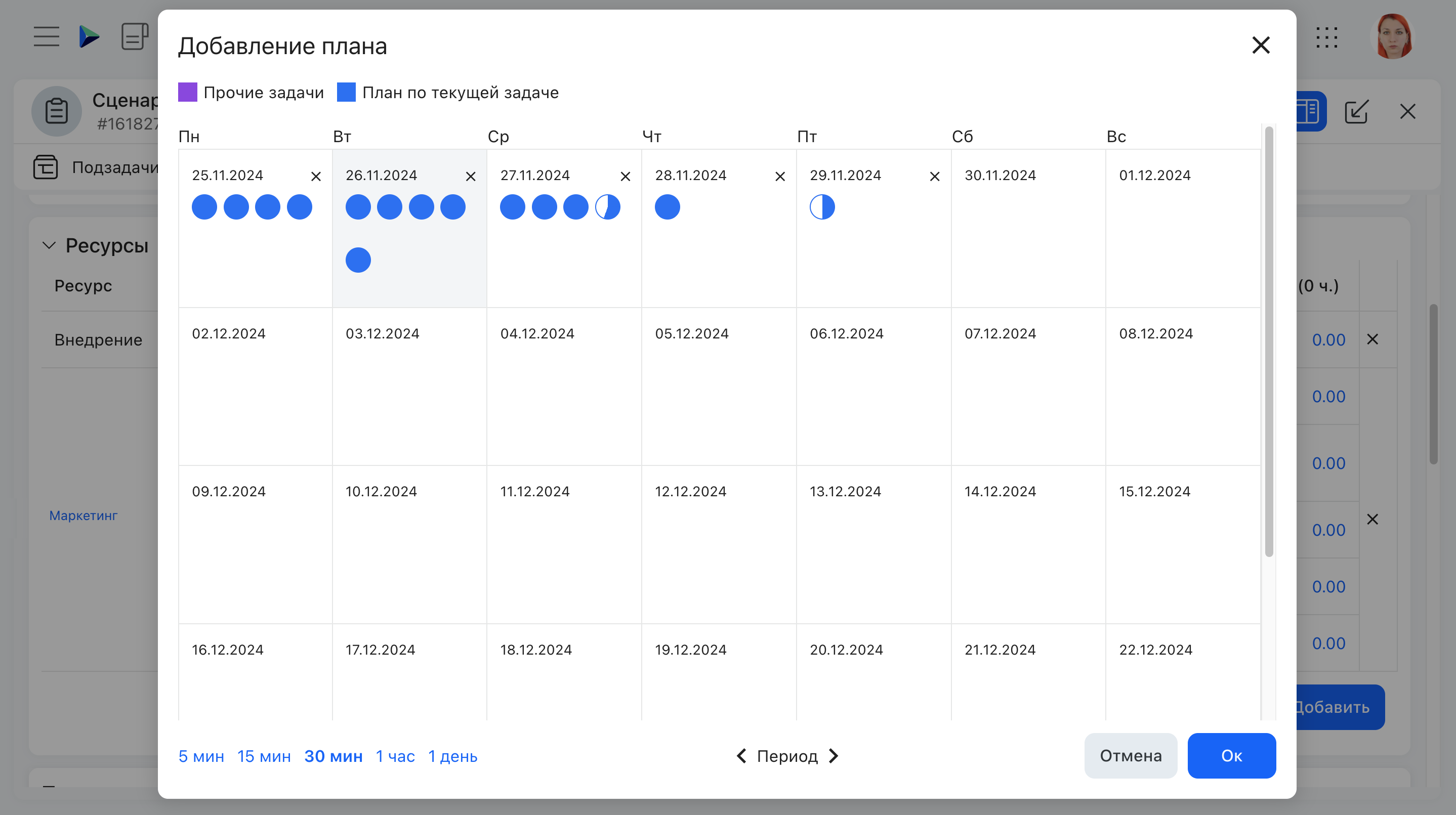Viewport: 1456px width, 815px height.
Task: Close the task card with X icon
Action: pos(1408,111)
